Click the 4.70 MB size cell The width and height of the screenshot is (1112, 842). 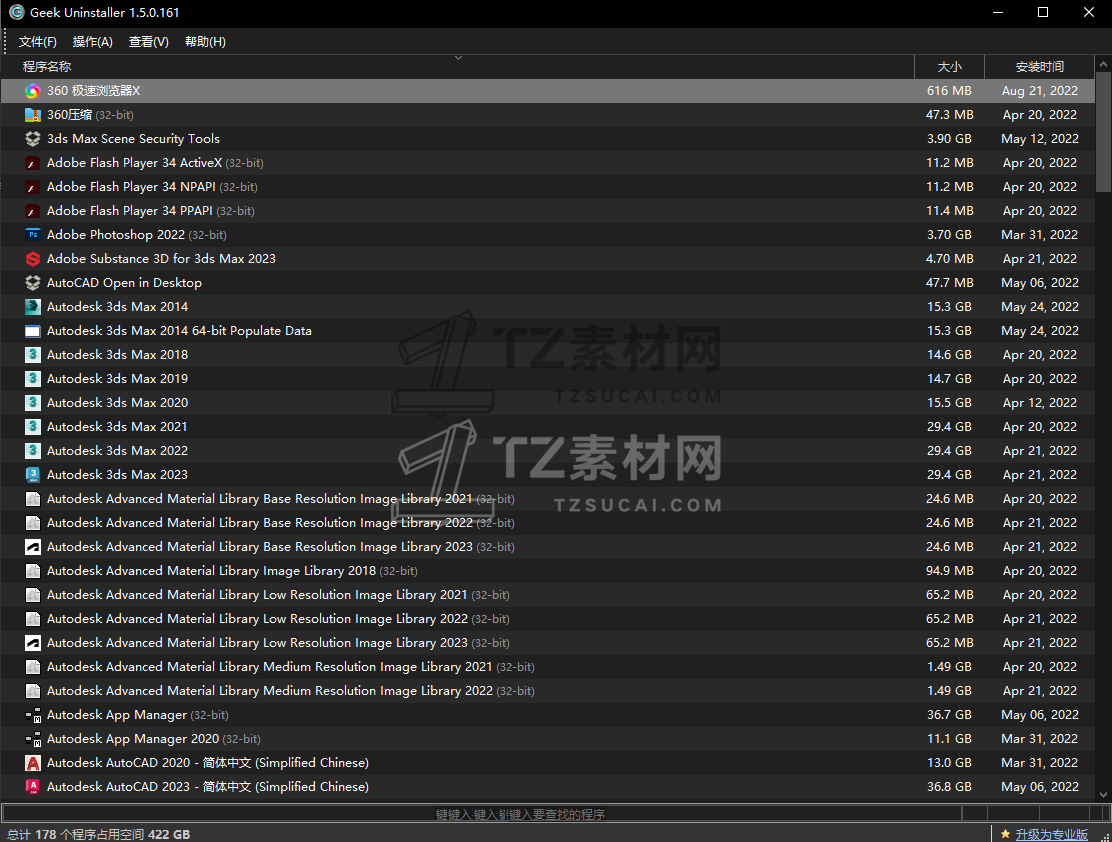[949, 259]
